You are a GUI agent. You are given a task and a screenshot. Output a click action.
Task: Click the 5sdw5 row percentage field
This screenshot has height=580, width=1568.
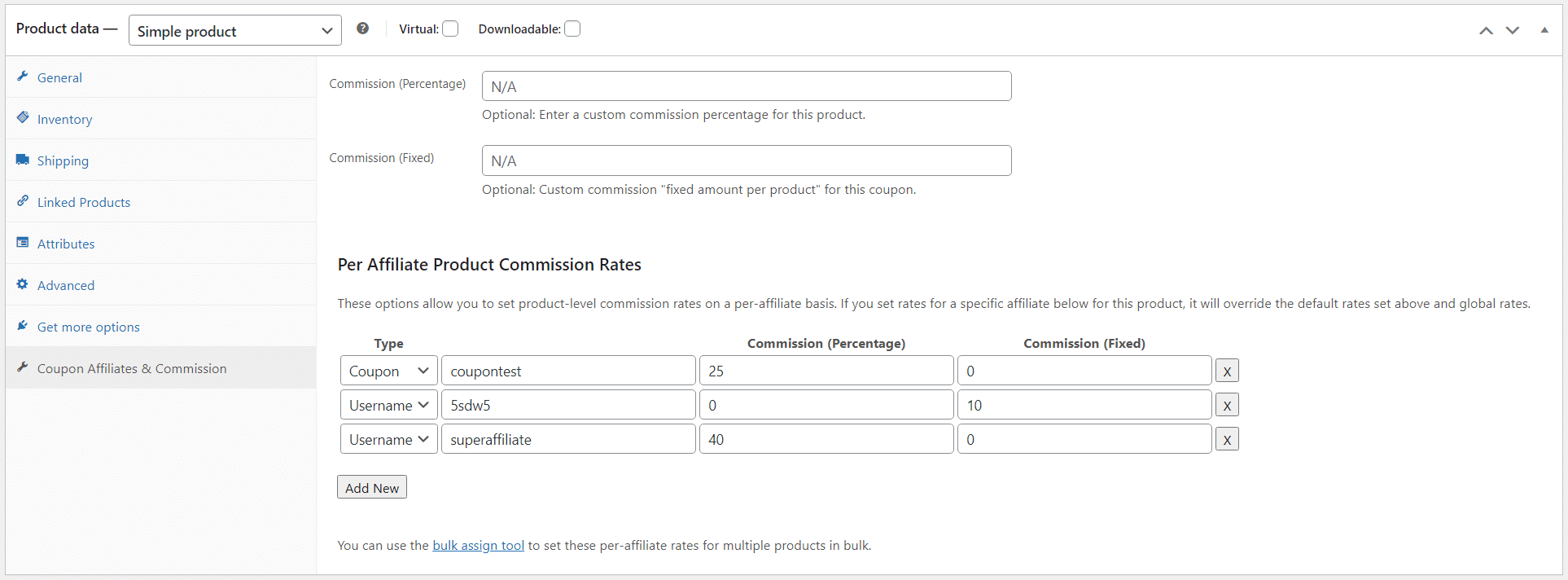tap(826, 405)
